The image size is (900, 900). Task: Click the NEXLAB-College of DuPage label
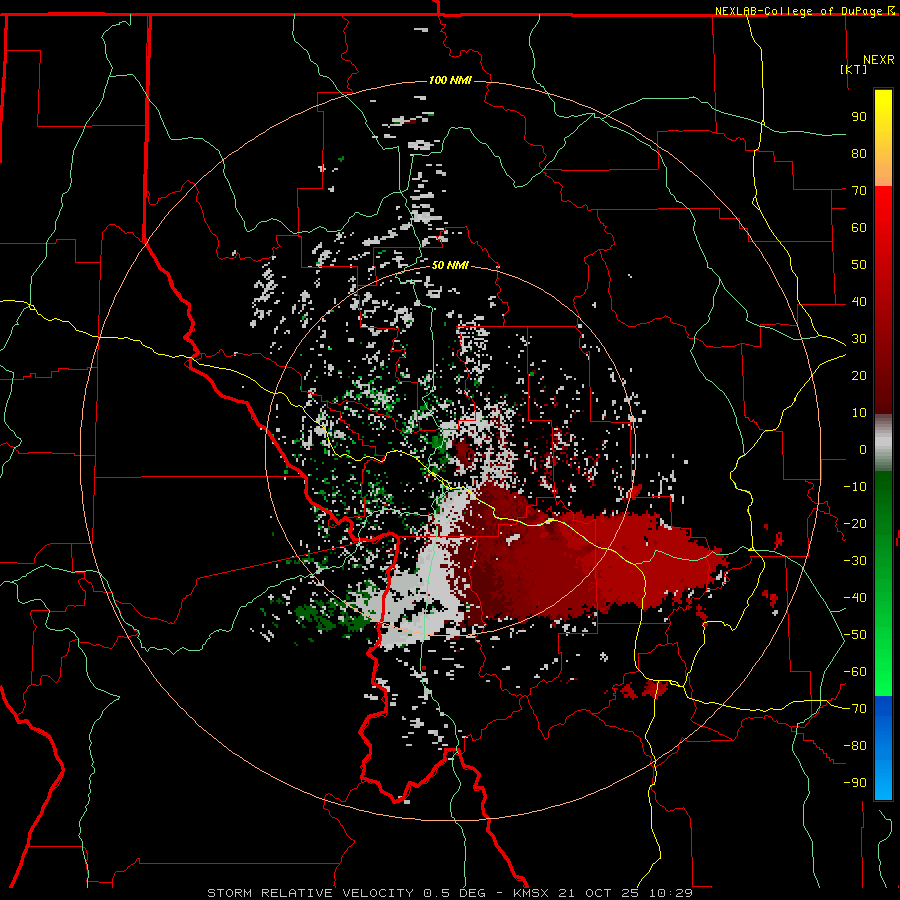coord(804,11)
